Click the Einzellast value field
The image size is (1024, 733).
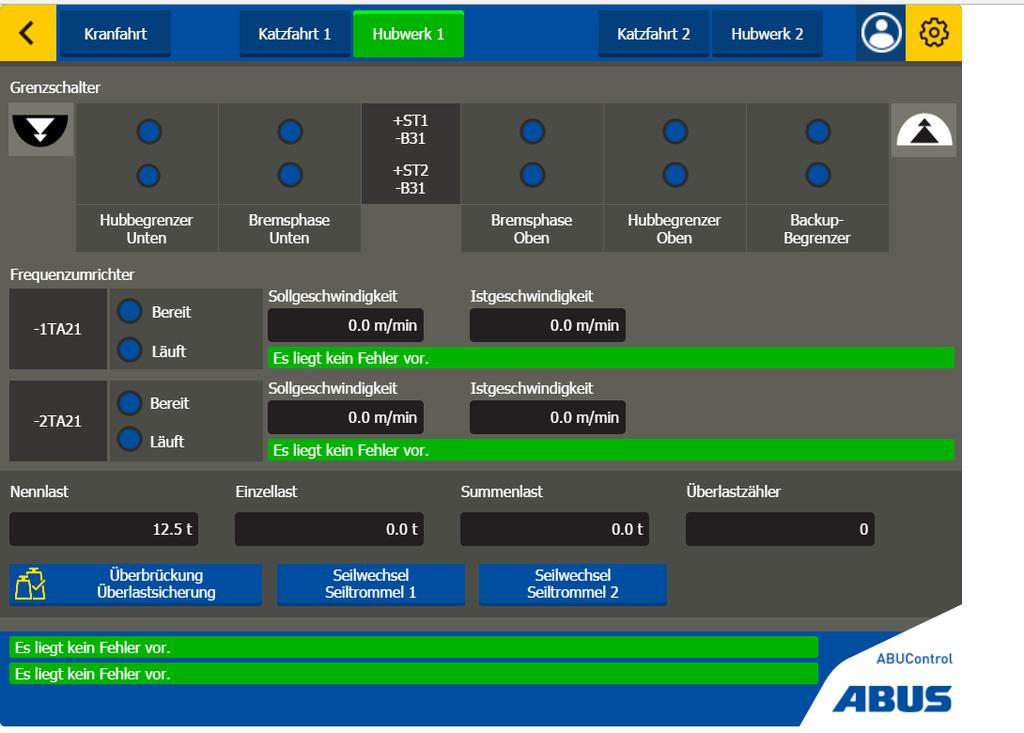tap(329, 529)
